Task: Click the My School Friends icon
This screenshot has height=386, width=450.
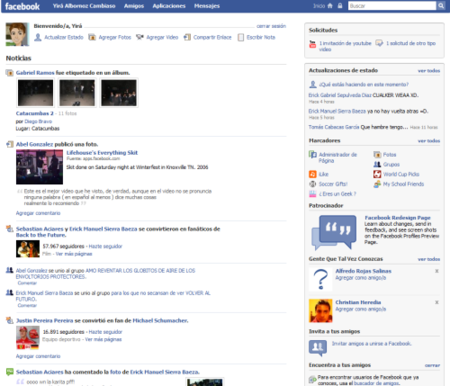Action: tap(377, 184)
